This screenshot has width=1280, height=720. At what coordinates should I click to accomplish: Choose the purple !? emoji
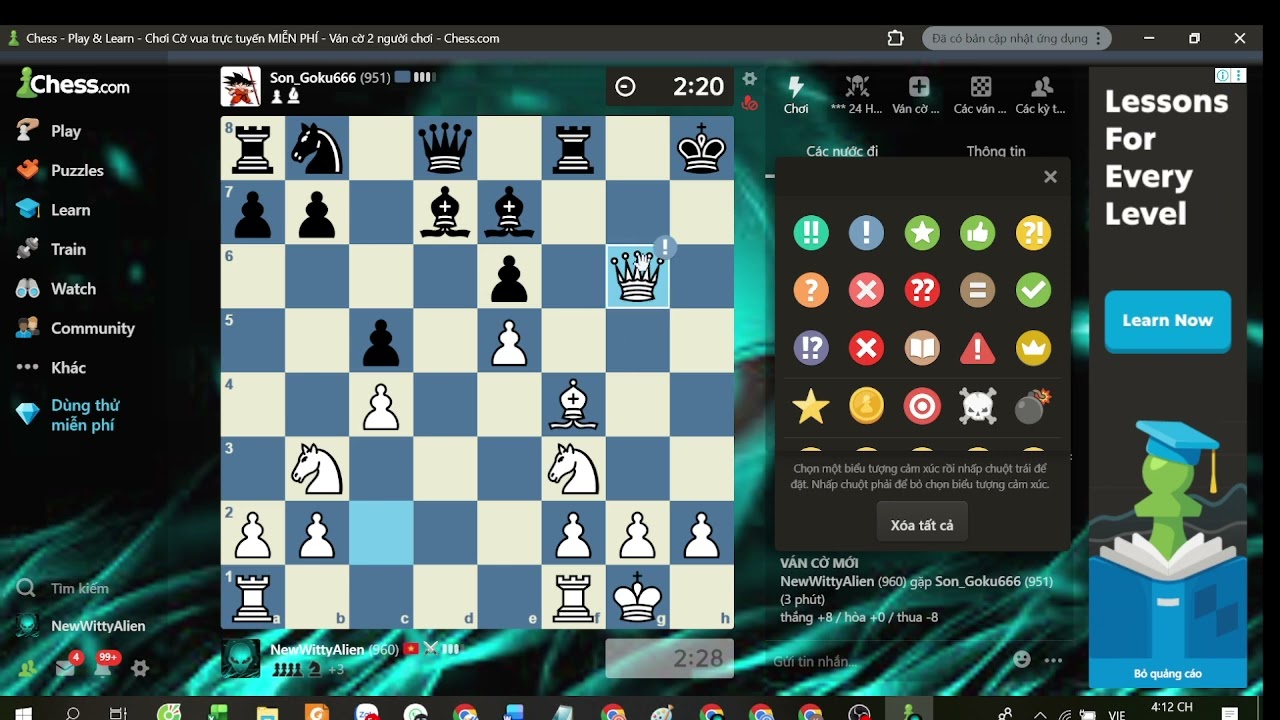(811, 348)
